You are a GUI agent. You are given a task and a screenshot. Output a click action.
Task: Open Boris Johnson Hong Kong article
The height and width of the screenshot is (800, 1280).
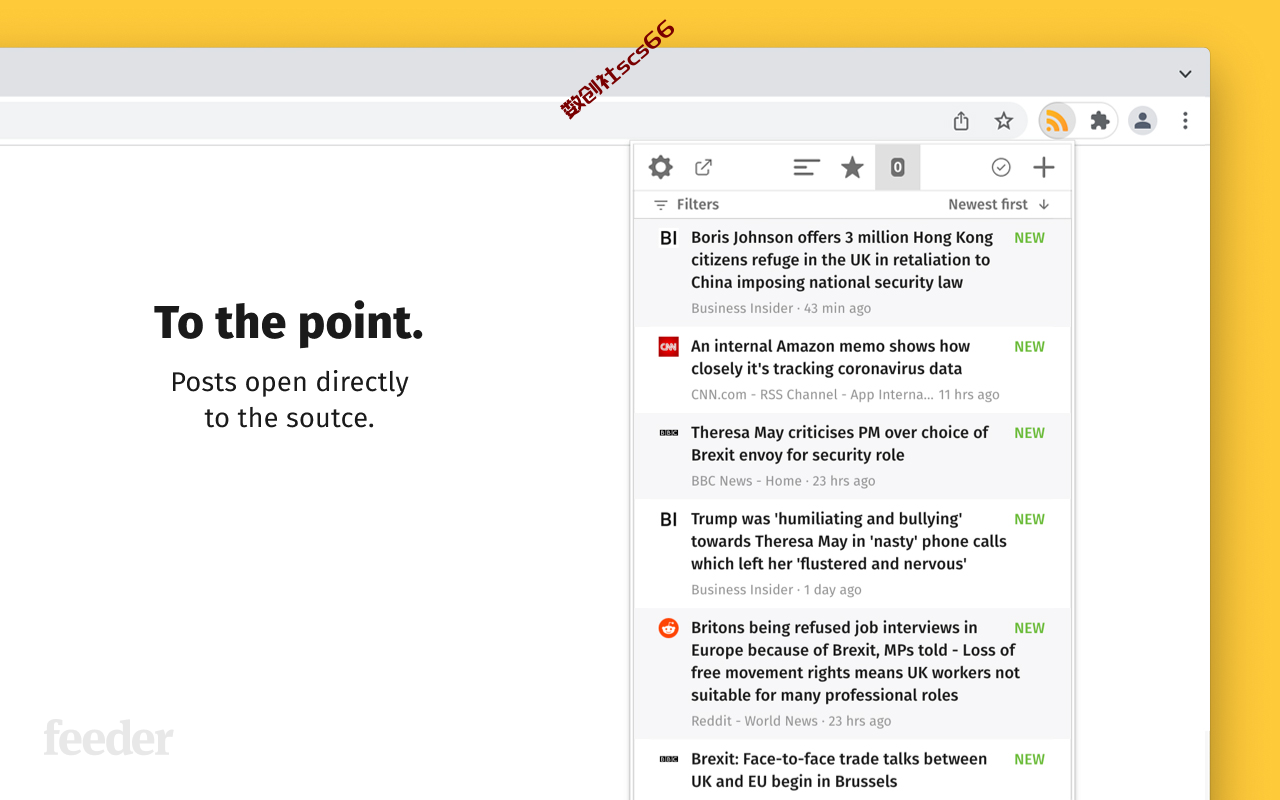[852, 272]
